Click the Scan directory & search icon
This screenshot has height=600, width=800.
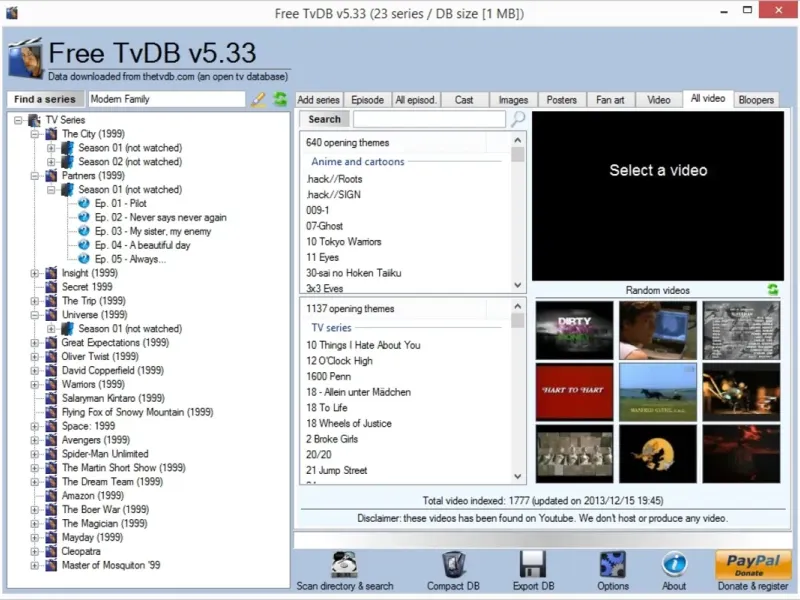pos(345,564)
